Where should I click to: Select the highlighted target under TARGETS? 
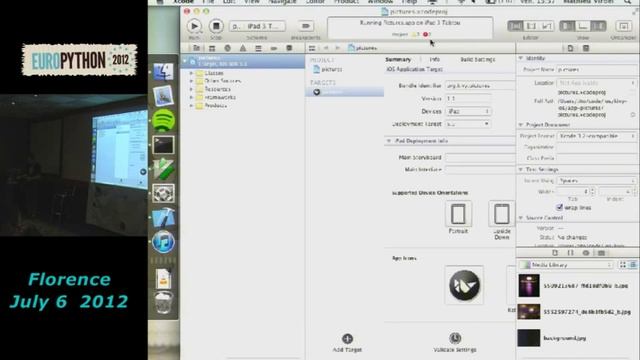(345, 92)
